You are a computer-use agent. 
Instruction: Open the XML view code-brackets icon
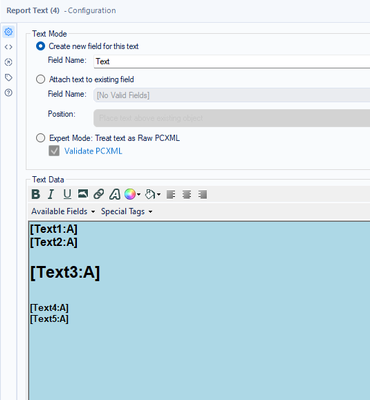point(9,47)
